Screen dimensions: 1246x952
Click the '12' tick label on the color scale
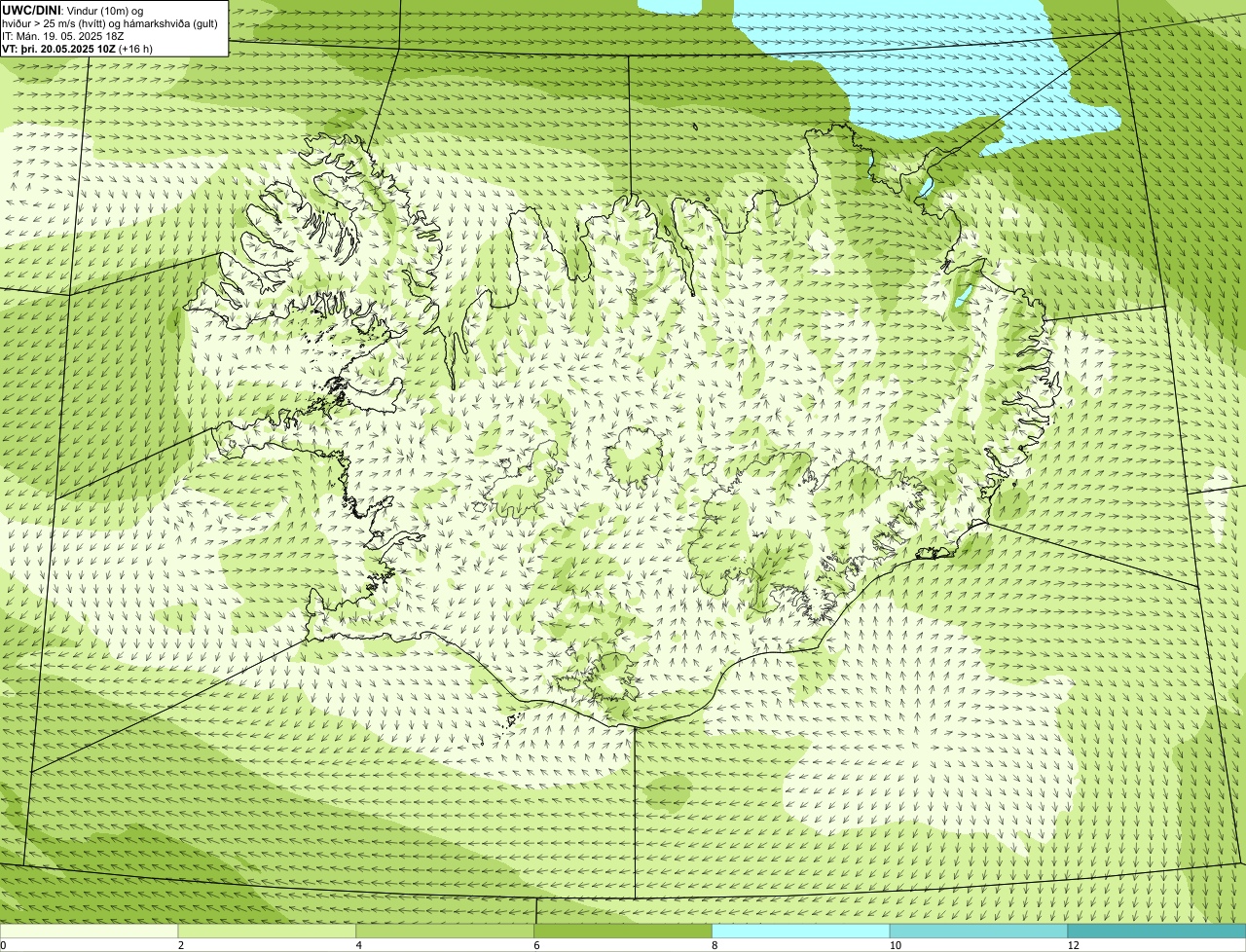1072,945
